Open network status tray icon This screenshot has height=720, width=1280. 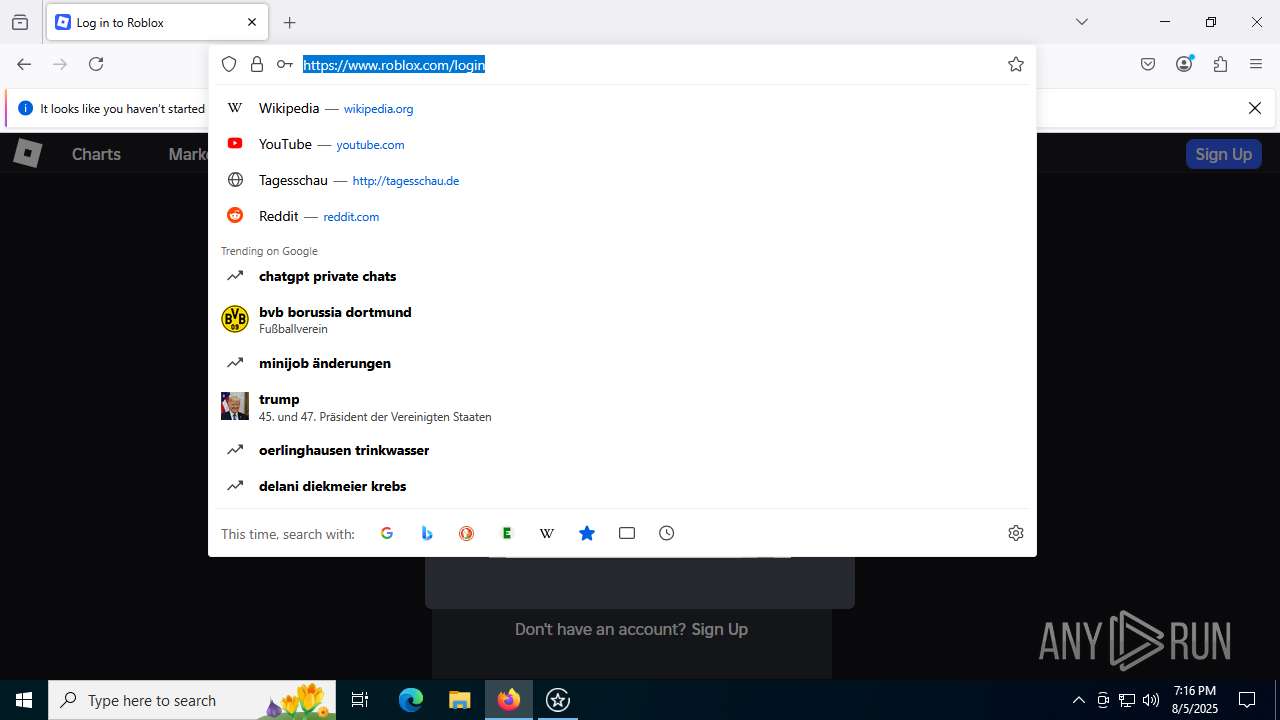[1127, 700]
